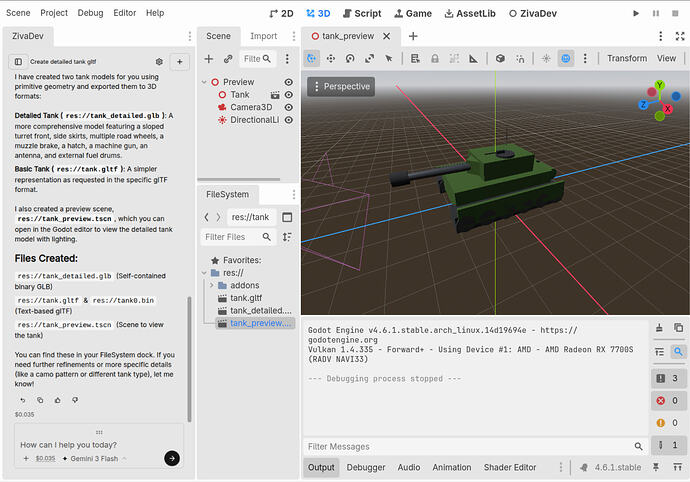Click the instantiate child scene link icon
Image resolution: width=690 pixels, height=482 pixels.
click(228, 59)
